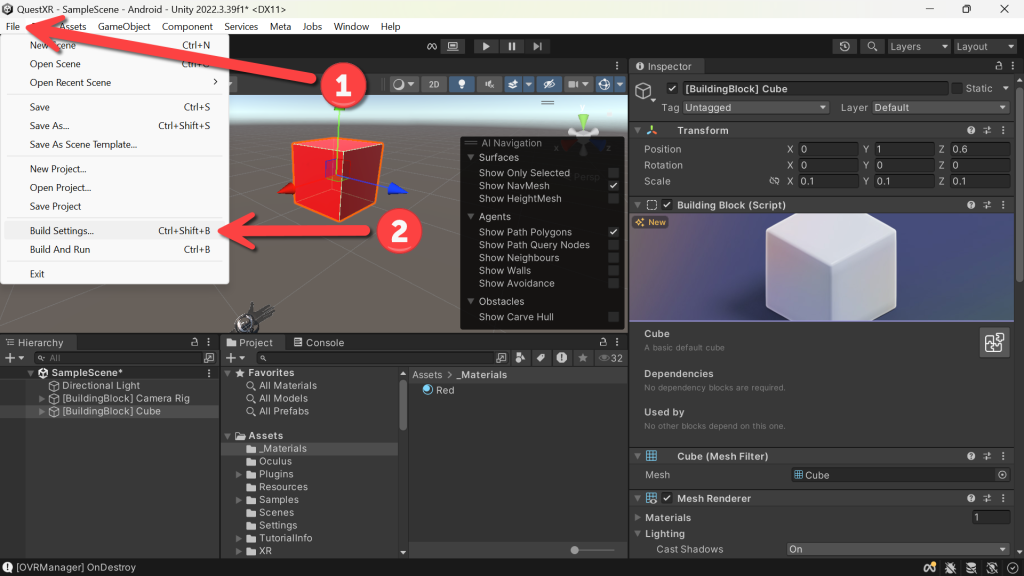
Task: Toggle scene effects skybox icon
Action: click(x=513, y=84)
